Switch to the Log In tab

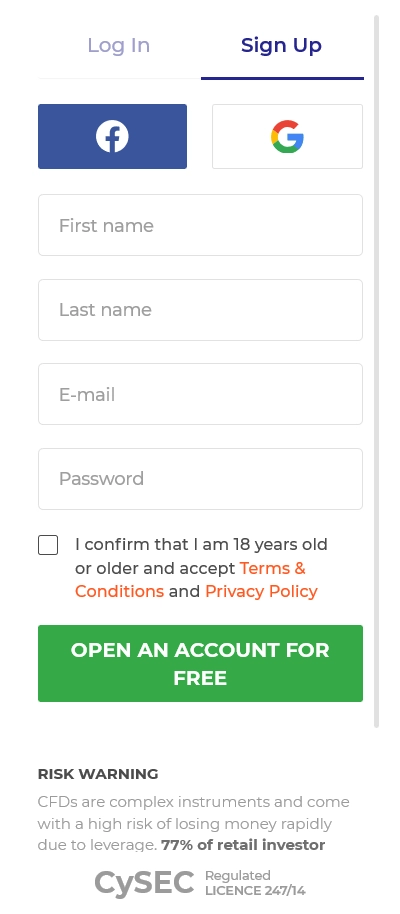point(119,45)
